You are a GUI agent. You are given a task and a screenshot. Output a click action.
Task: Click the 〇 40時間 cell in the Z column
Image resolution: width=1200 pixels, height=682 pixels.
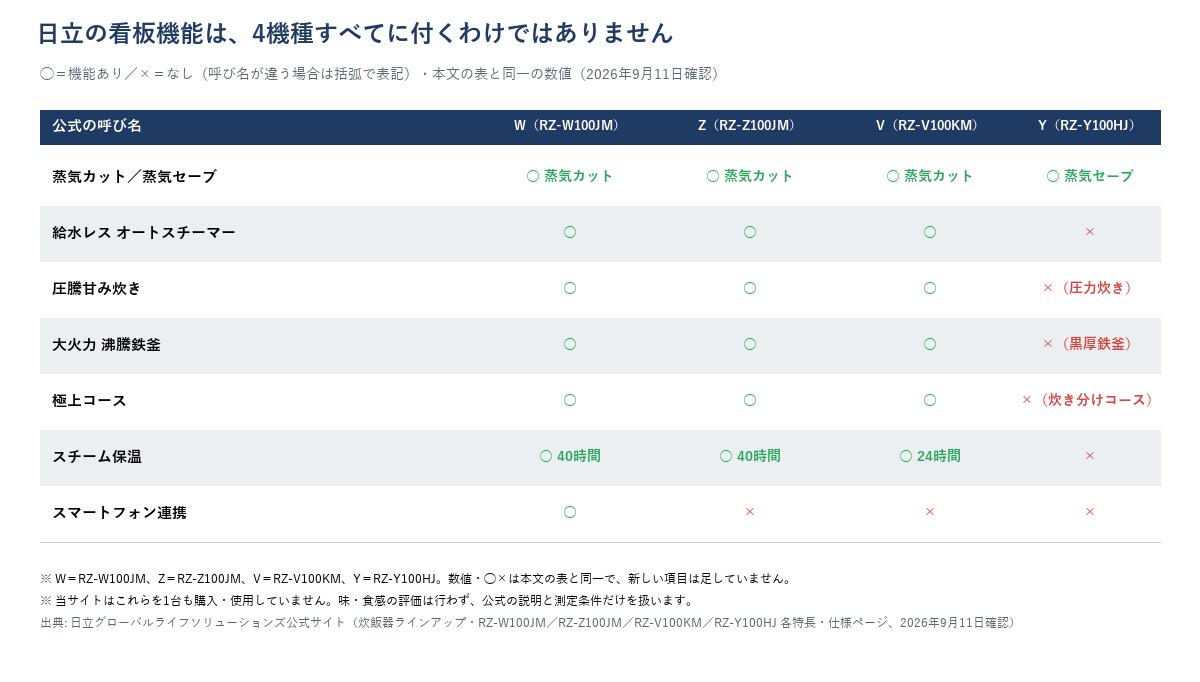tap(750, 456)
